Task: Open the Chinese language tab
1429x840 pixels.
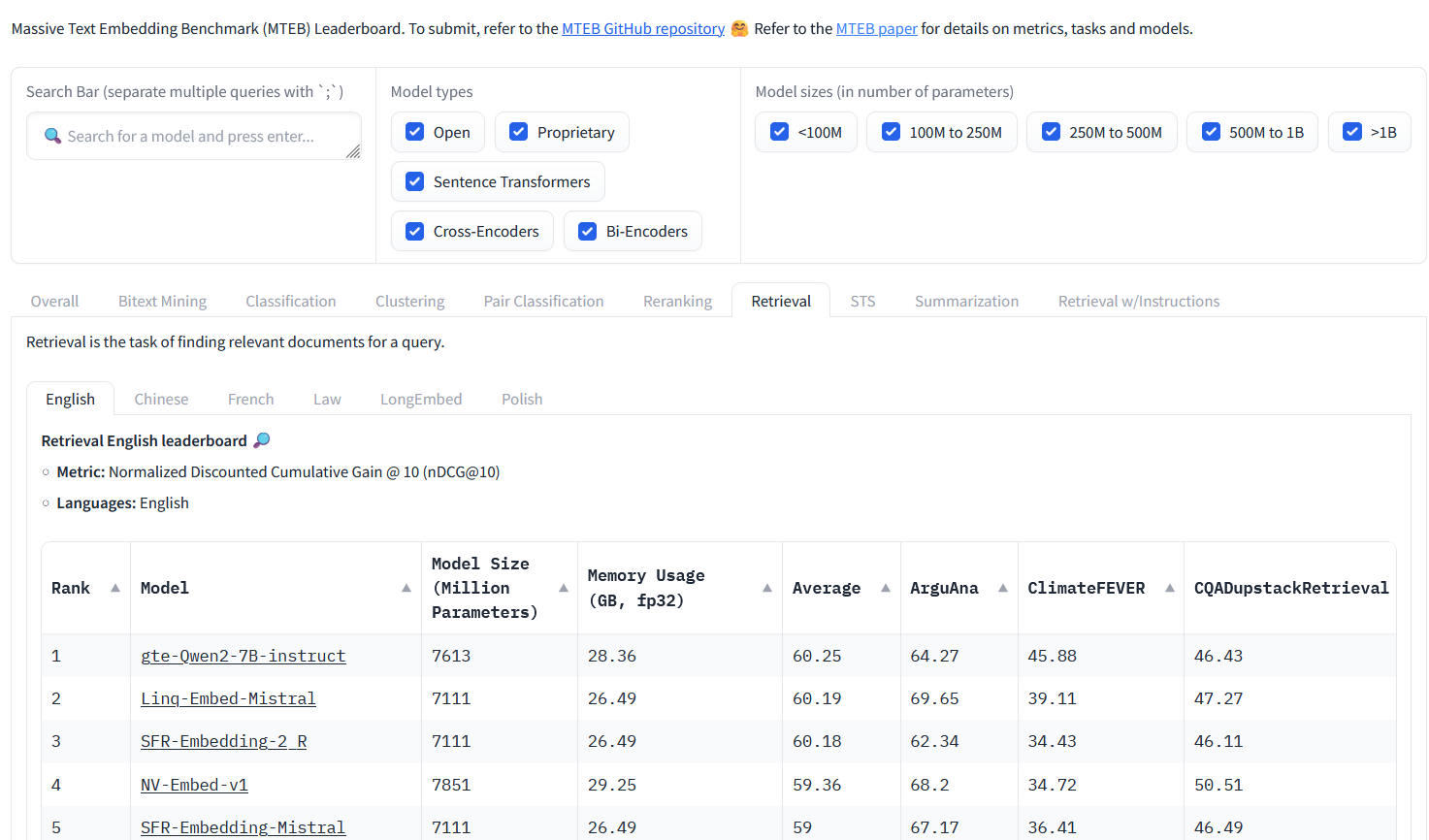Action: point(161,399)
